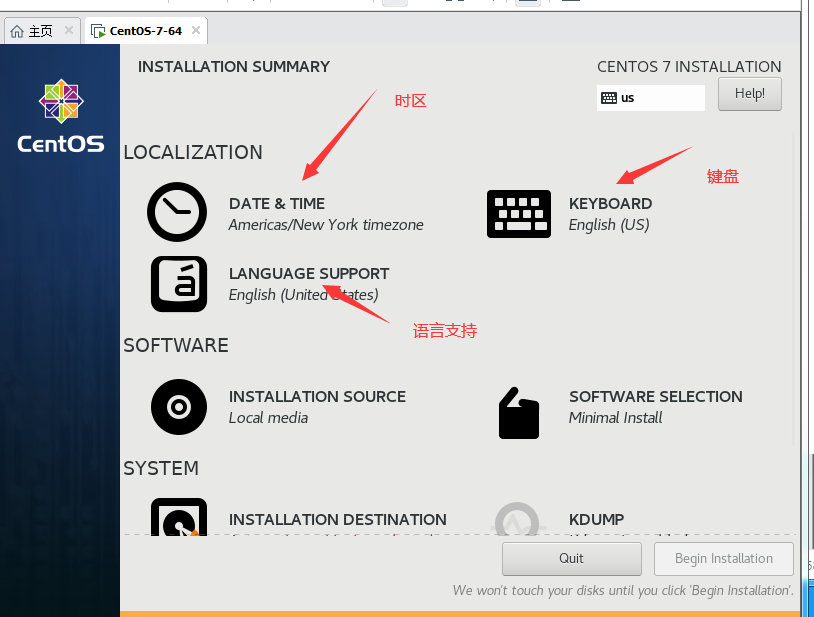Click the Keyboard layout icon
Screen dimensions: 814x617
click(519, 214)
